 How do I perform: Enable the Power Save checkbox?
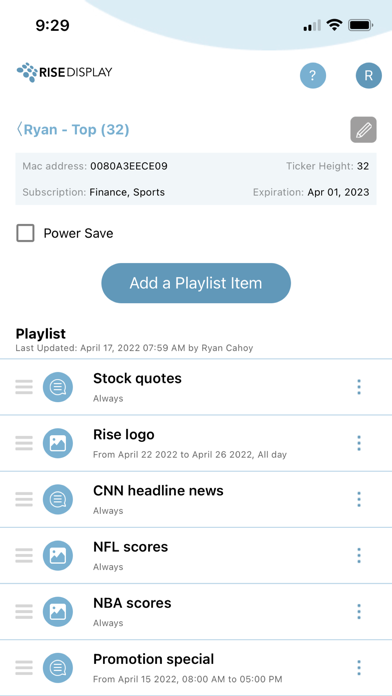25,233
